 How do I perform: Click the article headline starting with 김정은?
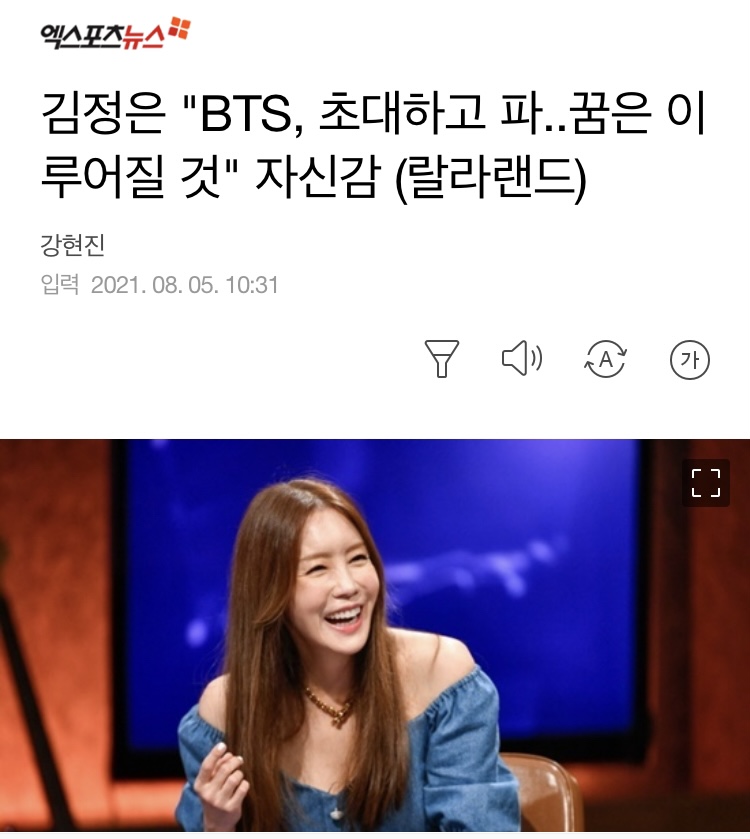(373, 146)
